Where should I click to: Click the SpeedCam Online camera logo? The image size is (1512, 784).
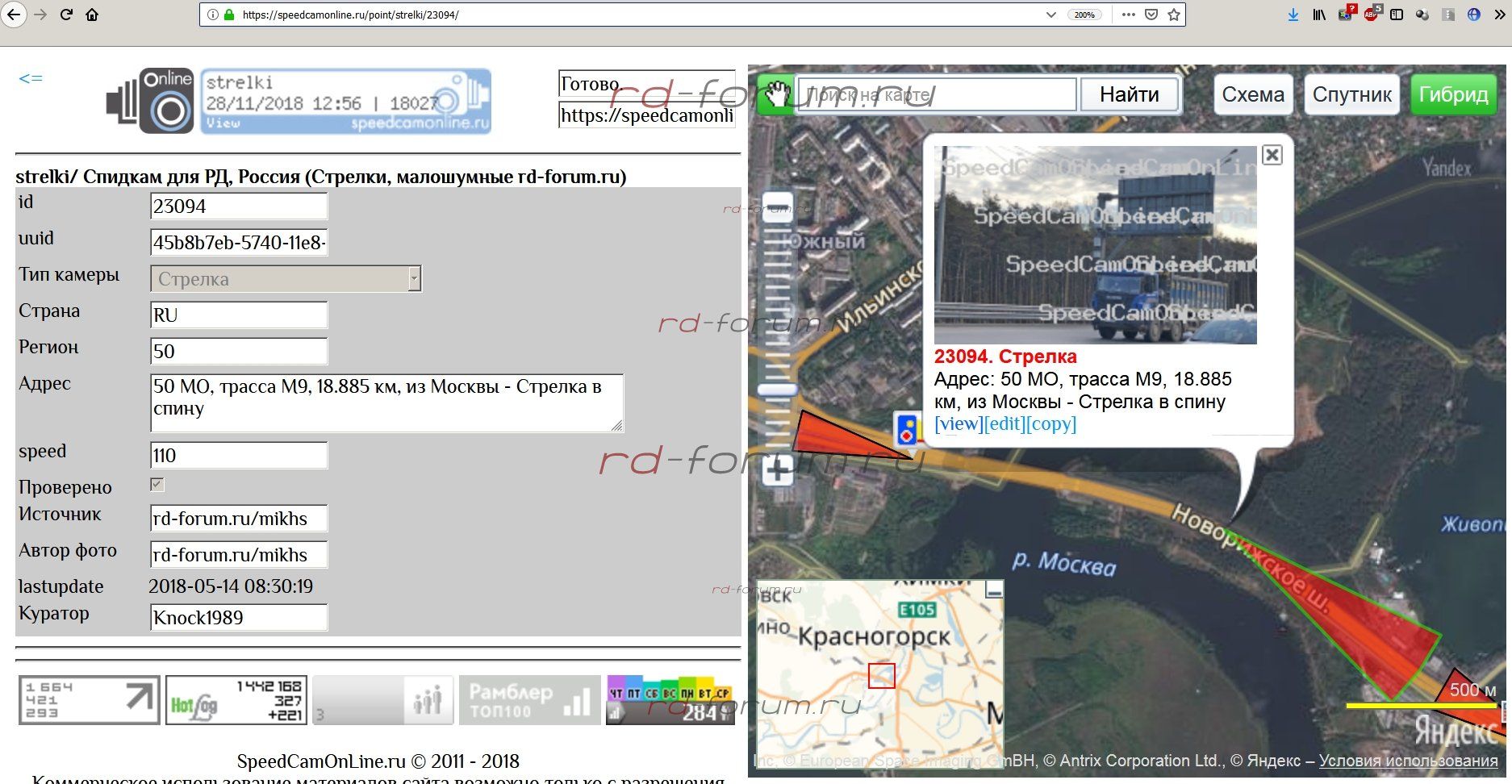150,101
